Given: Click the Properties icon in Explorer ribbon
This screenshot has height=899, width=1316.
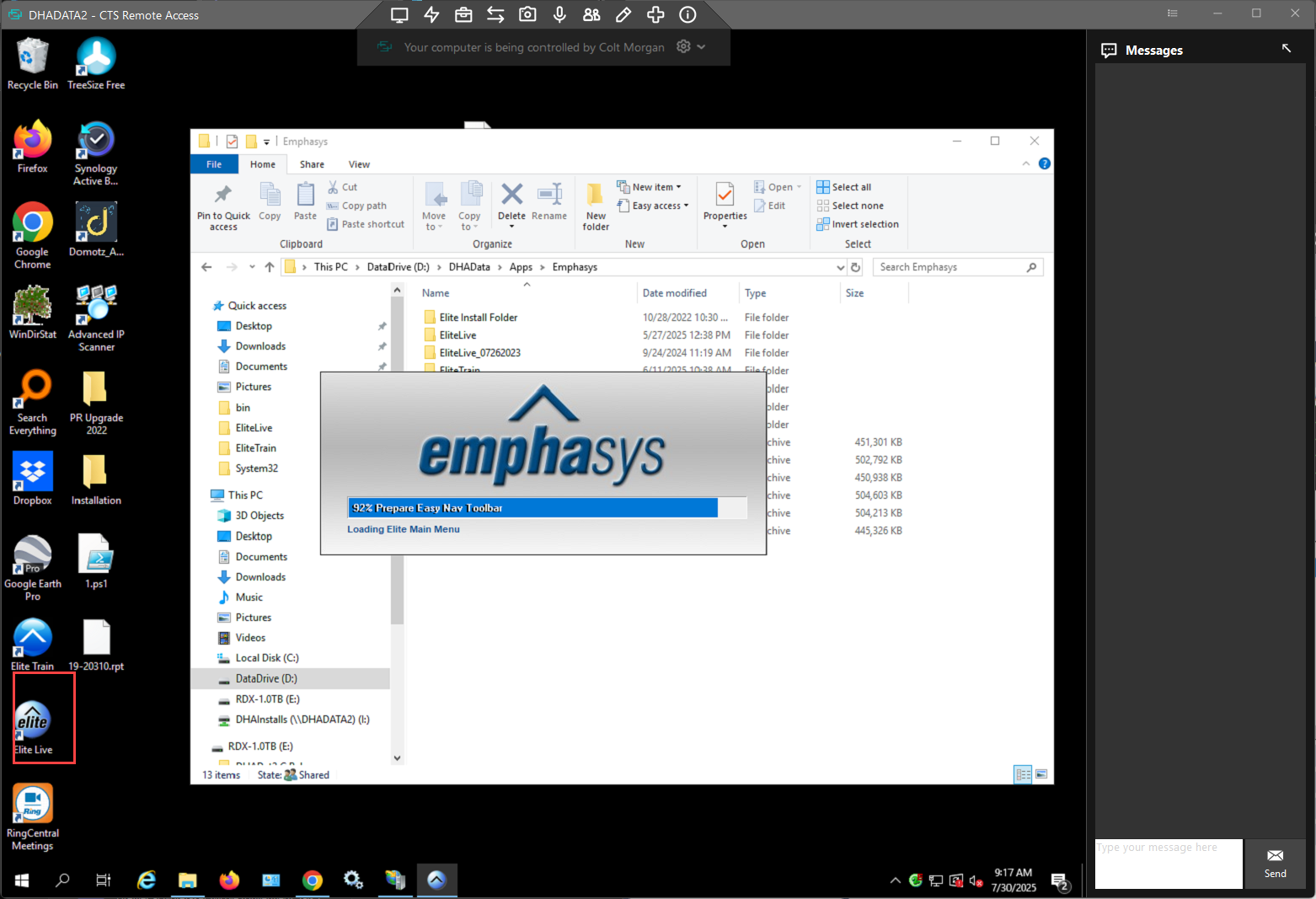Looking at the screenshot, I should tap(725, 204).
